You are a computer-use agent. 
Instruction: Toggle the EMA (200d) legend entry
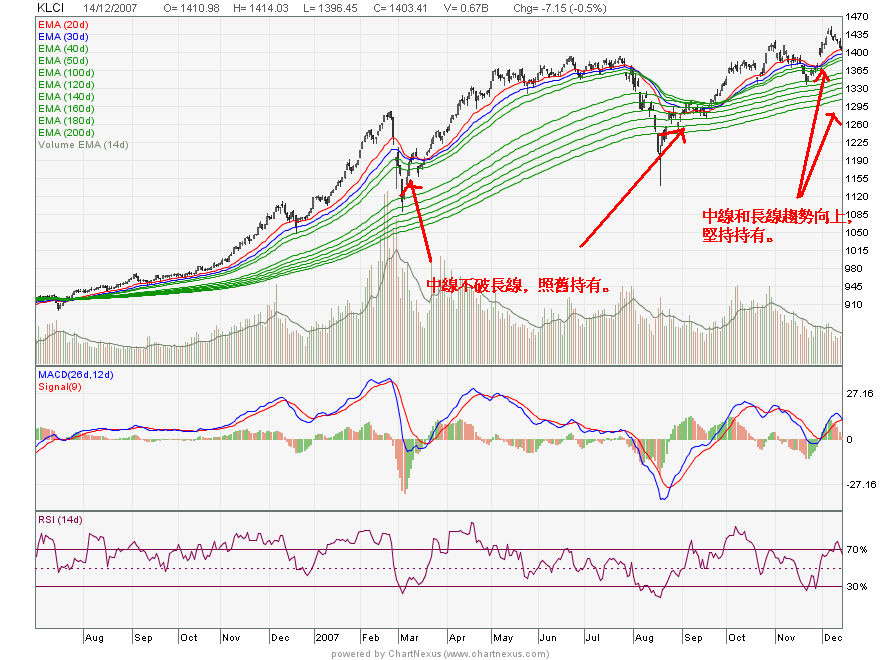(68, 133)
